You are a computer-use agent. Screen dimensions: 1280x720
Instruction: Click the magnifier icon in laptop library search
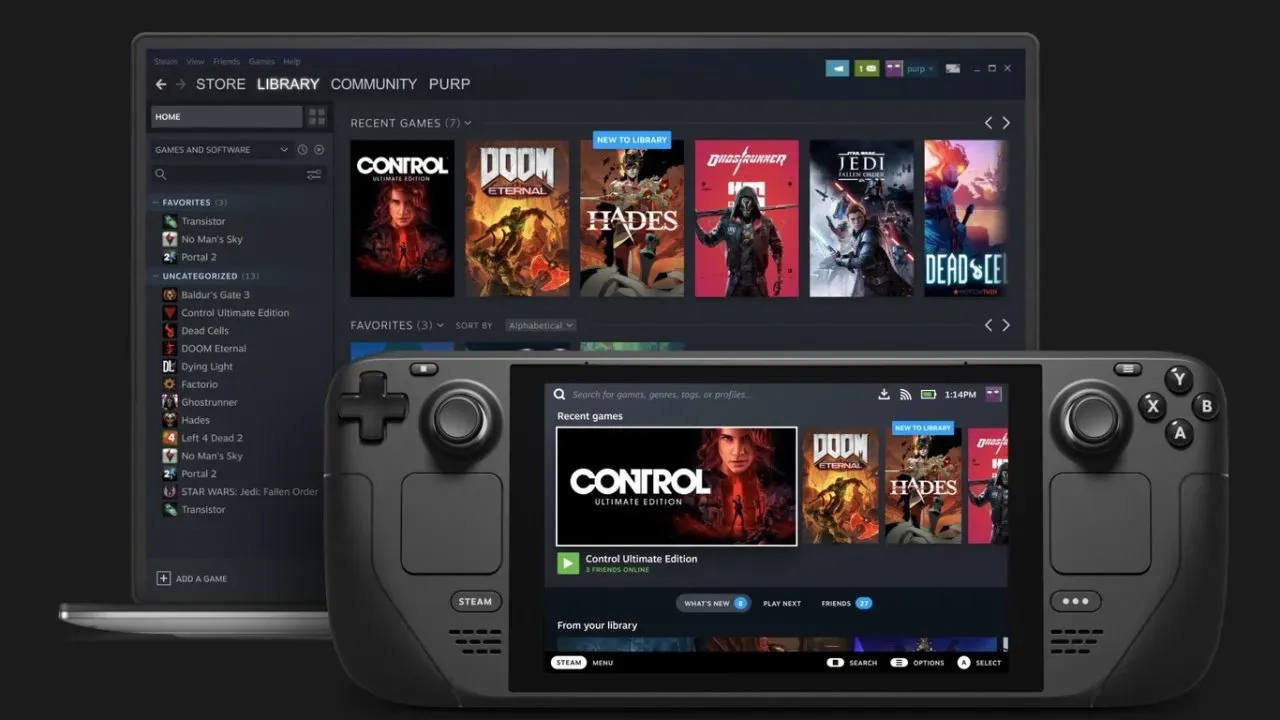(x=161, y=174)
